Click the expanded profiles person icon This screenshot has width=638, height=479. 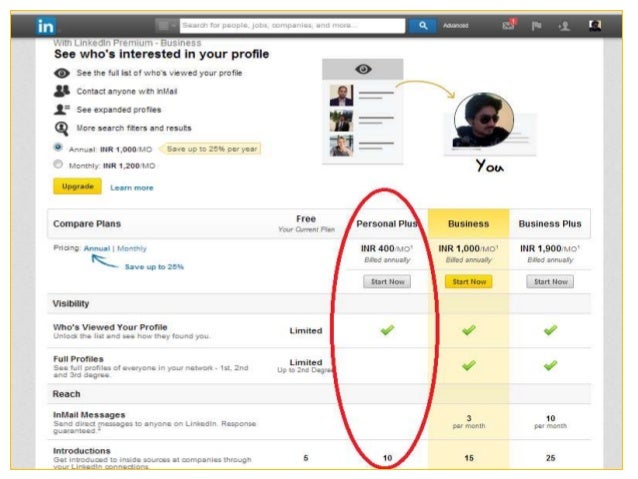pyautogui.click(x=62, y=109)
